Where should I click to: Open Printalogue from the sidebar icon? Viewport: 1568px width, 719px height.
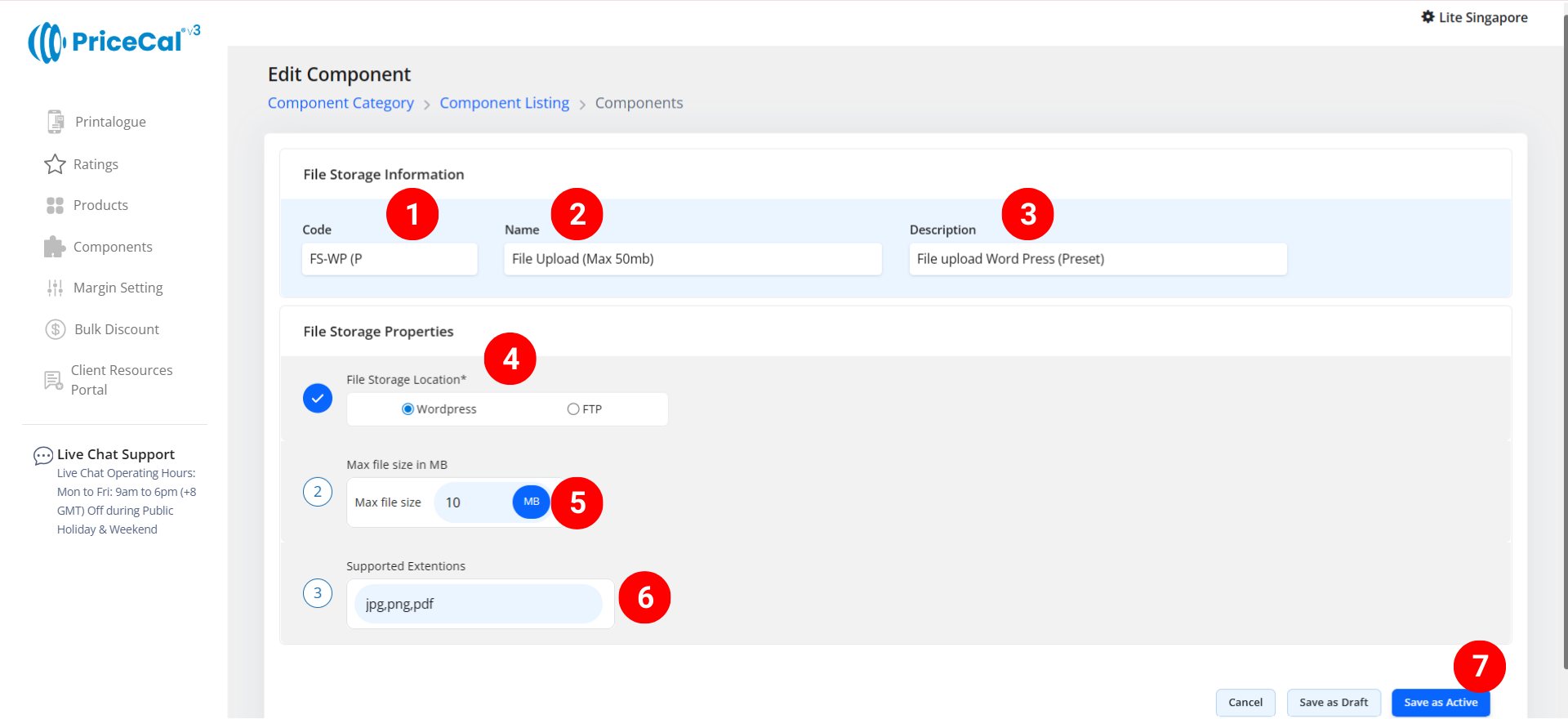tap(56, 122)
